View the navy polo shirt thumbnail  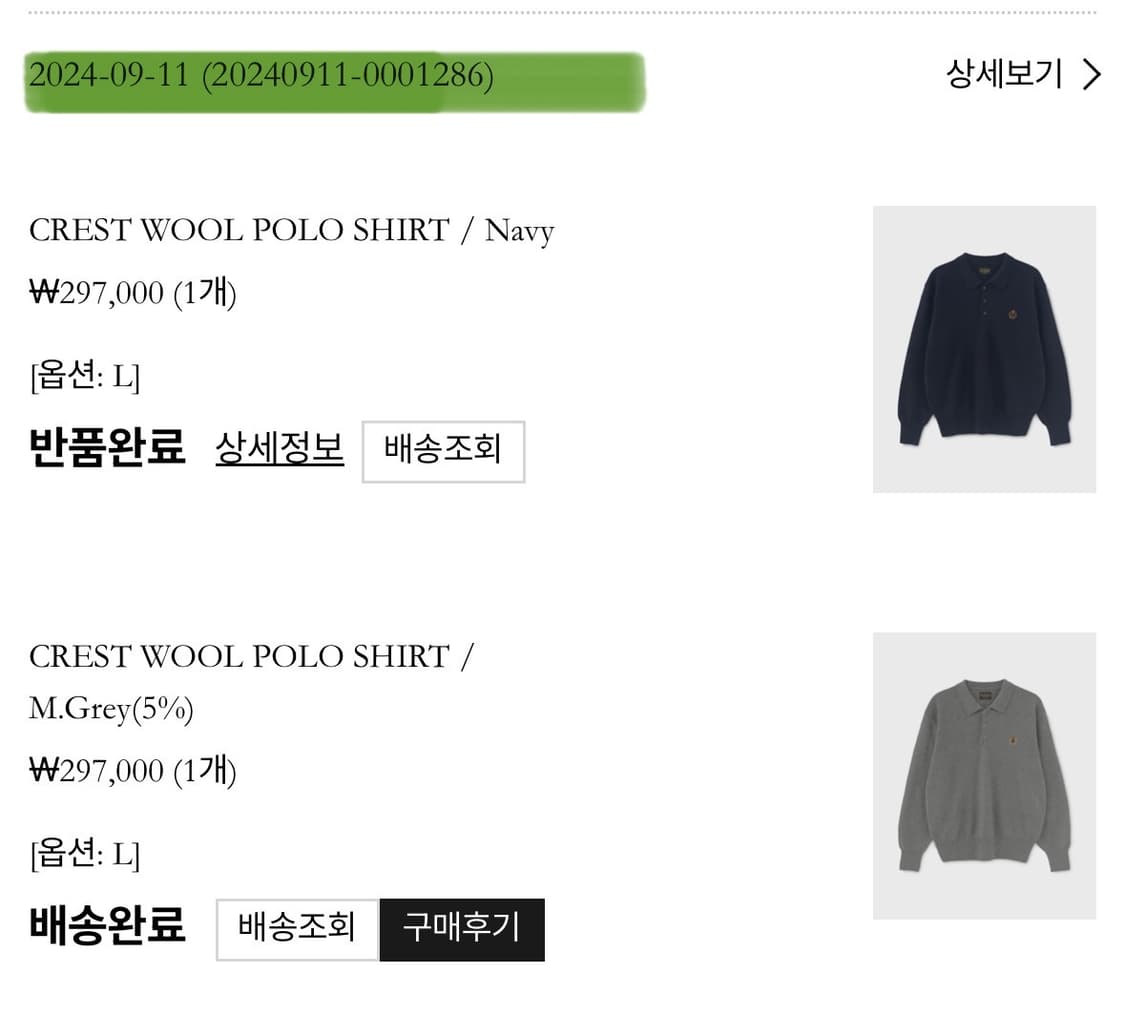984,349
